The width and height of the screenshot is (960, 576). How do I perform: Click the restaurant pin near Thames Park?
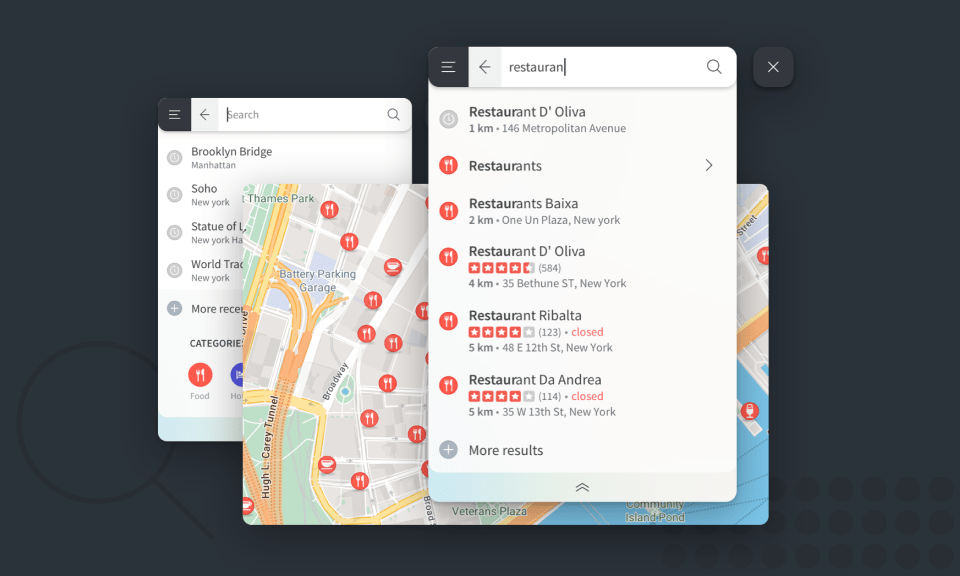pyautogui.click(x=330, y=210)
